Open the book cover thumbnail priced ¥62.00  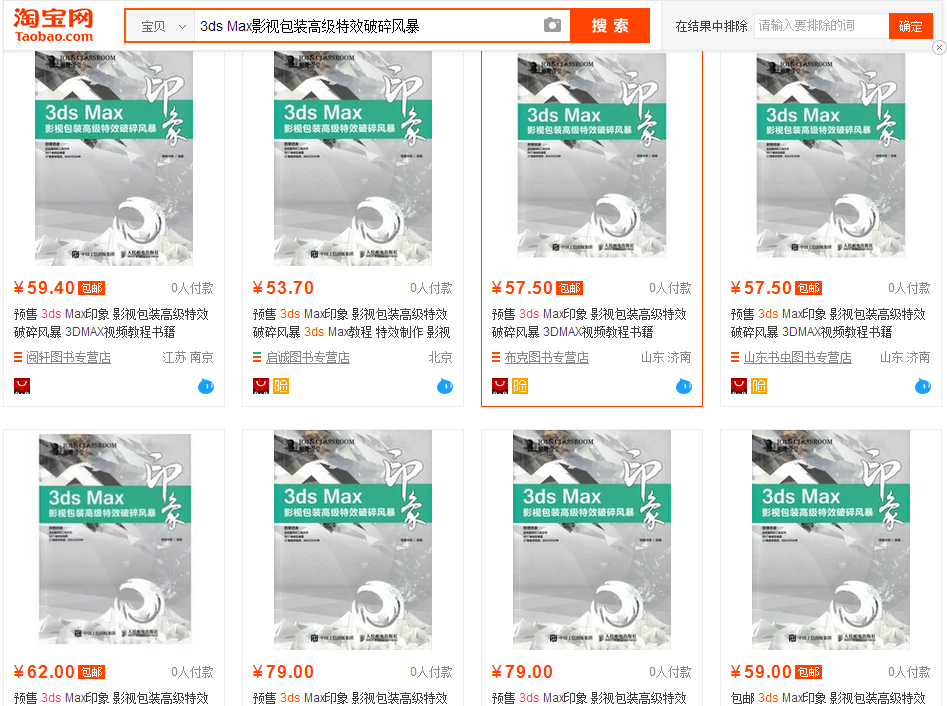coord(115,539)
